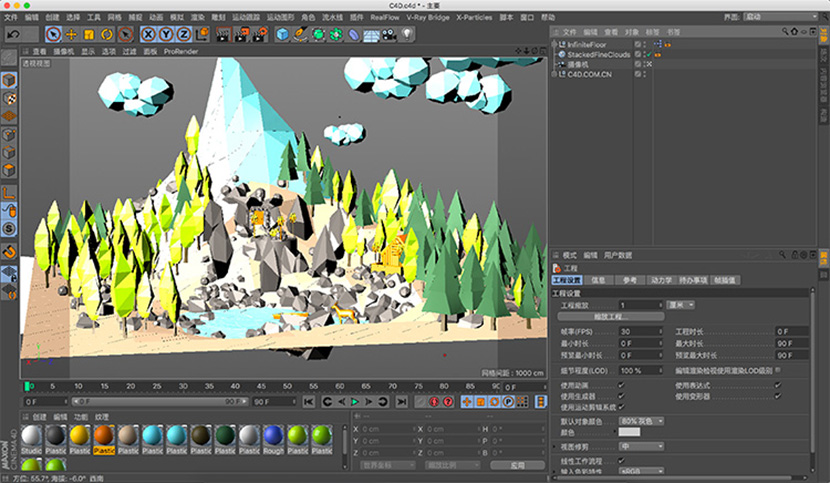Select the spline Pen tool icon
Image resolution: width=830 pixels, height=483 pixels.
[300, 34]
